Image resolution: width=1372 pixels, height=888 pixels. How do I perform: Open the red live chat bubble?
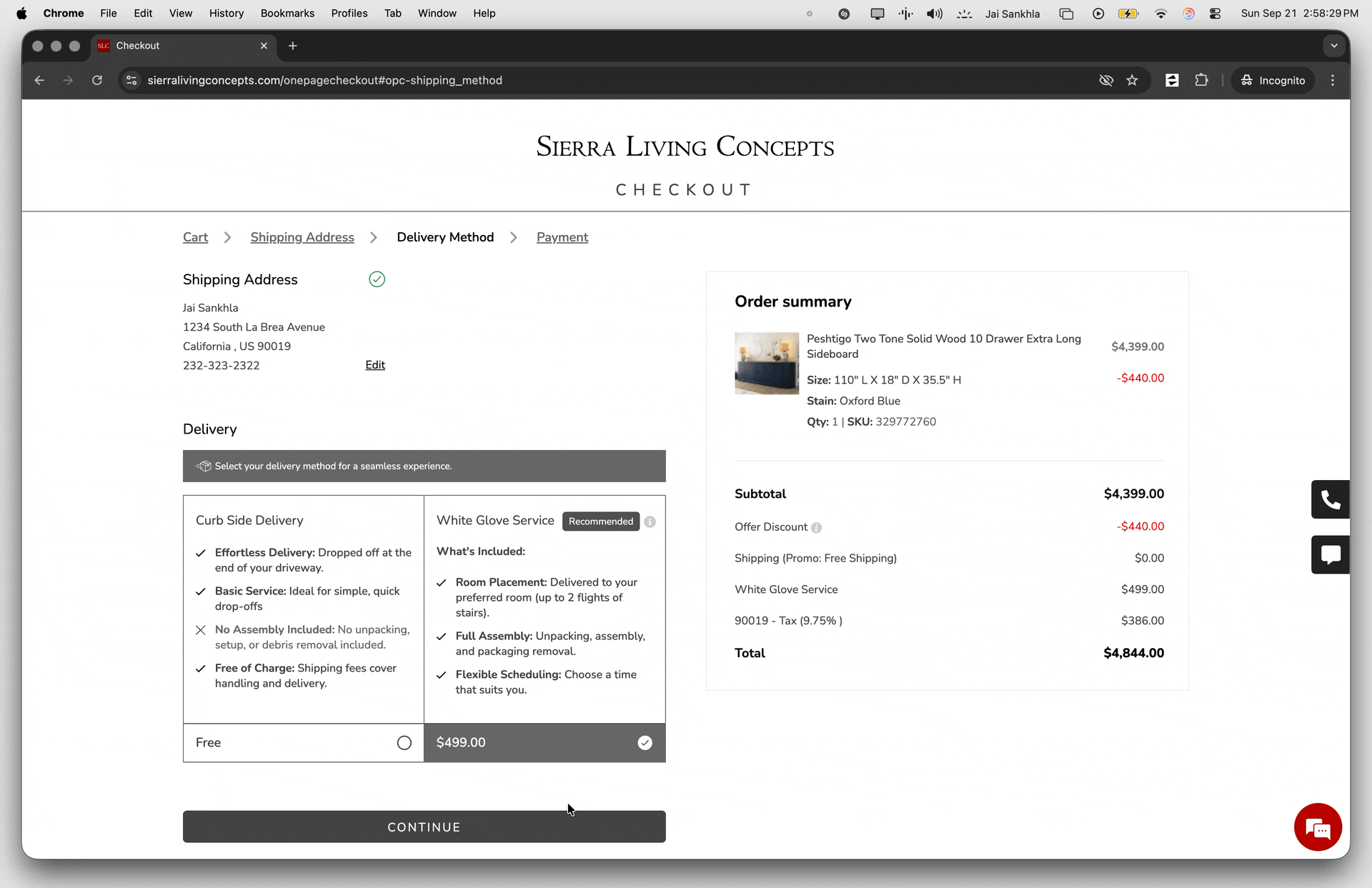1318,827
